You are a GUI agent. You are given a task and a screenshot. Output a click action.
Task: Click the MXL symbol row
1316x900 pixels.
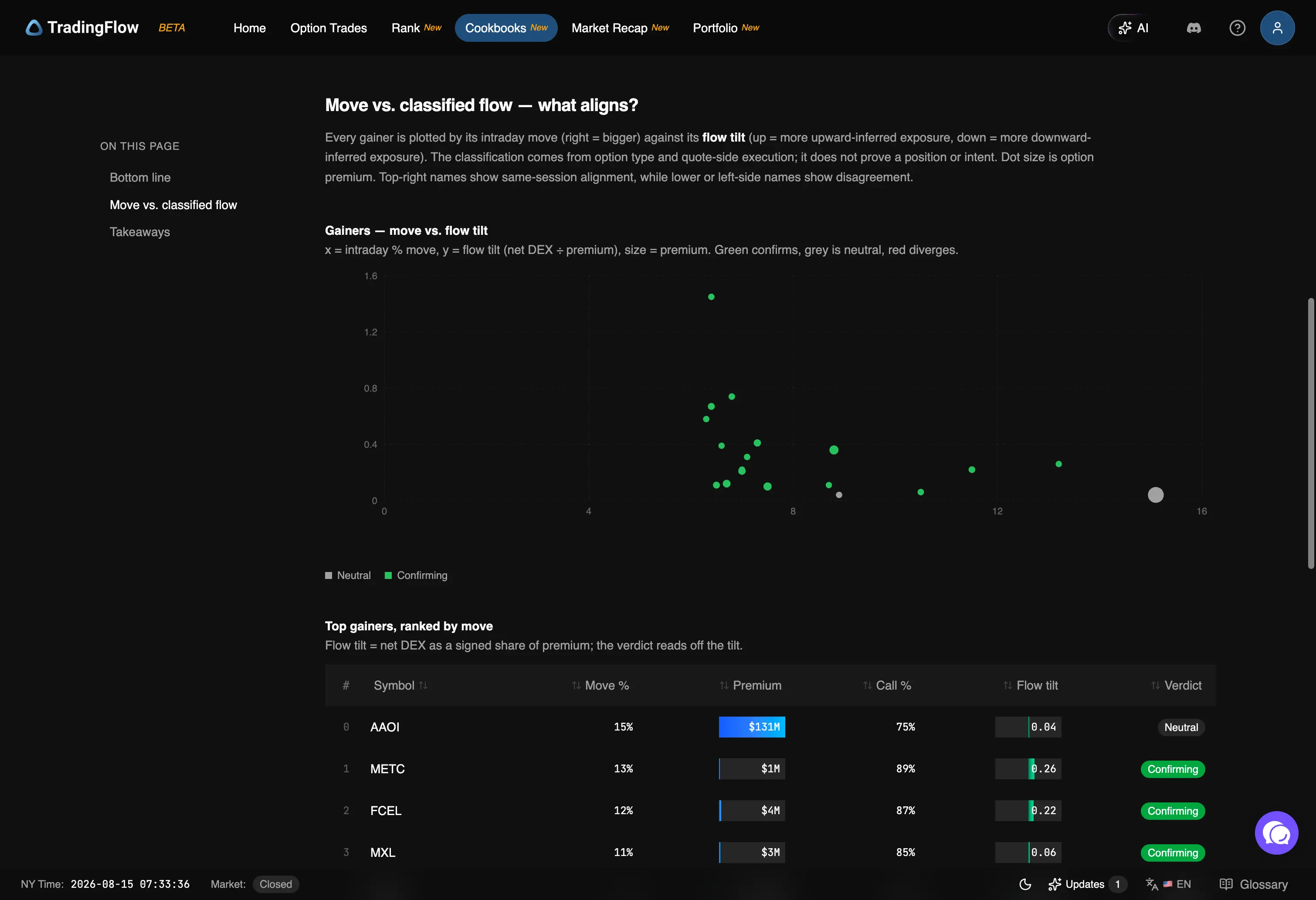coord(770,853)
